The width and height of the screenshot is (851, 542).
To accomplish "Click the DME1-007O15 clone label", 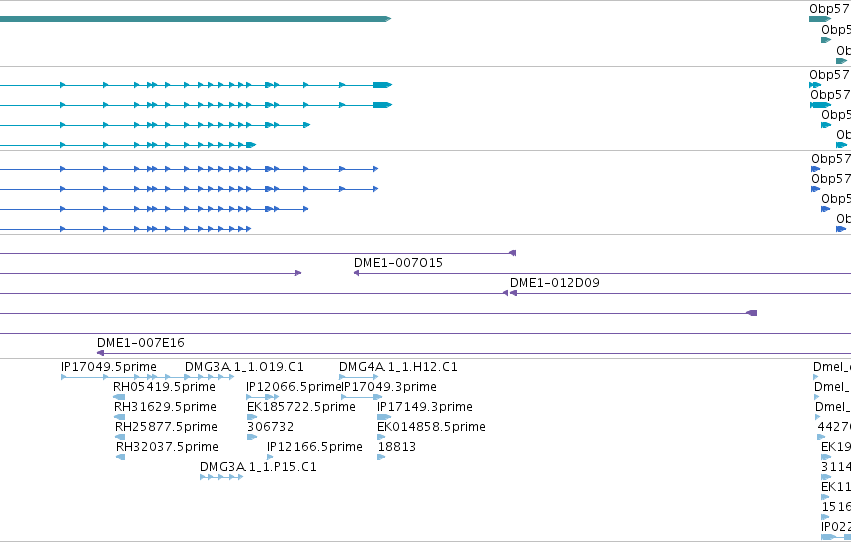I will pos(398,263).
